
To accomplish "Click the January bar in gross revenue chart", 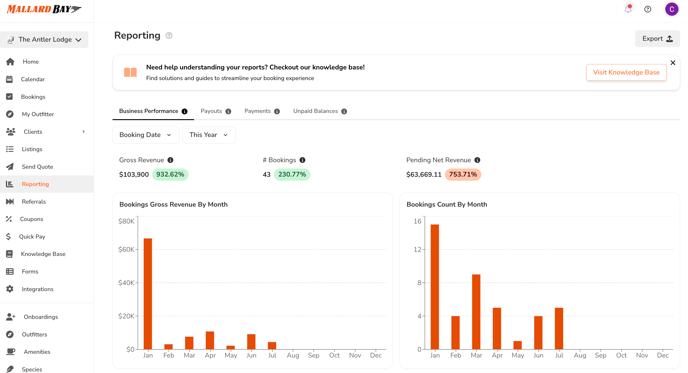I will point(148,294).
